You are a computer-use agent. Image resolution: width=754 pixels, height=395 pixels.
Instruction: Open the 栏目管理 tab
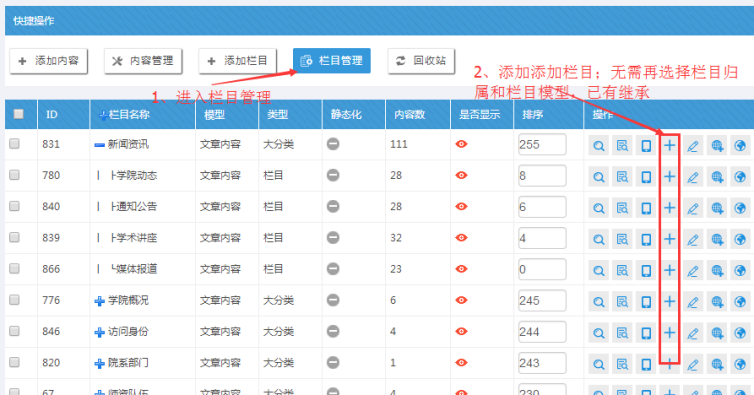click(332, 61)
